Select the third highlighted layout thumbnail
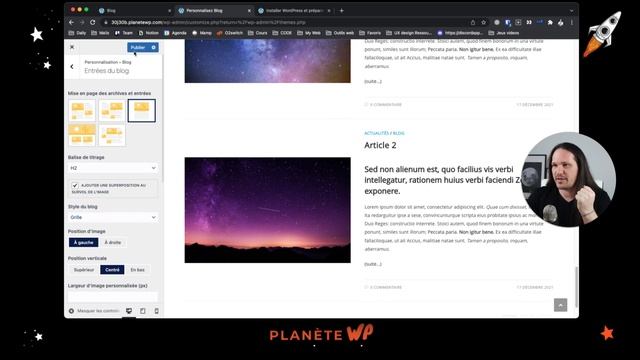640x360 pixels. [x=142, y=110]
